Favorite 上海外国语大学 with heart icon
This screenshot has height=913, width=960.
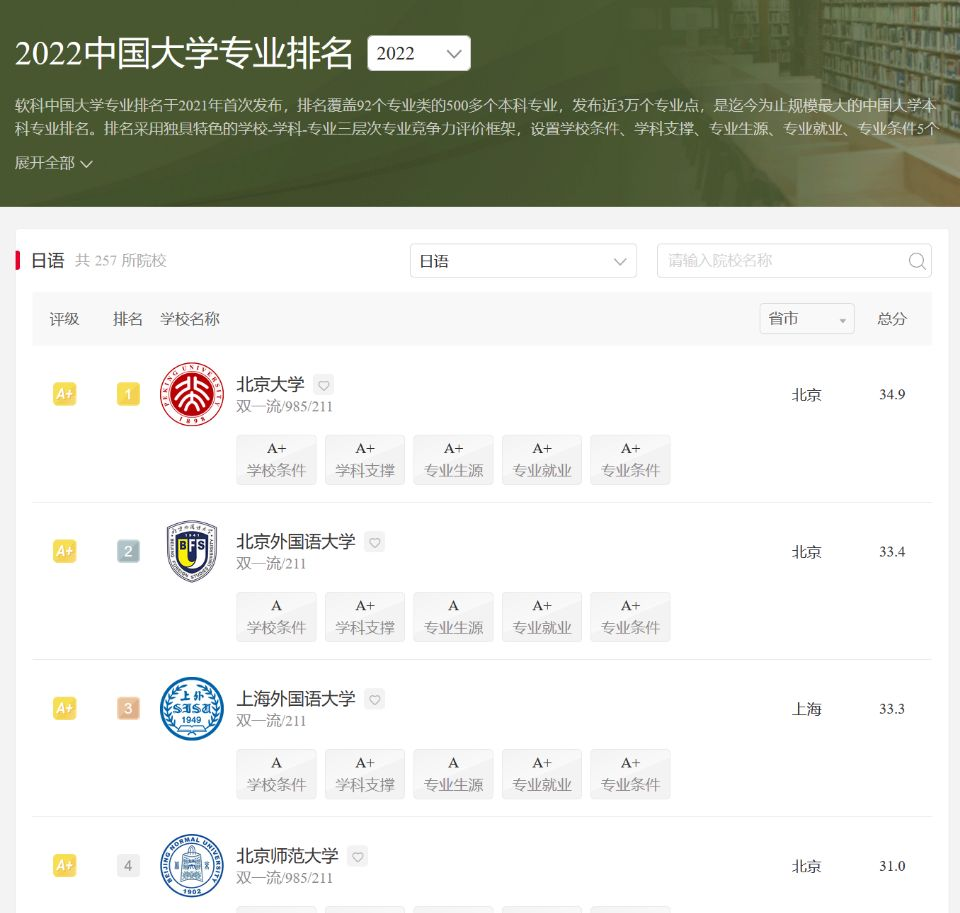tap(375, 699)
